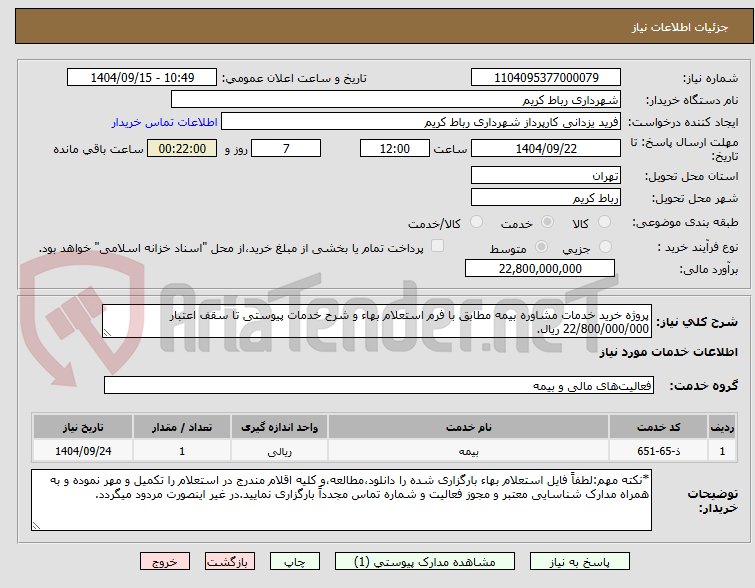Click the buyer name field شهرداری رباط کریم
The height and width of the screenshot is (588, 755).
396,100
